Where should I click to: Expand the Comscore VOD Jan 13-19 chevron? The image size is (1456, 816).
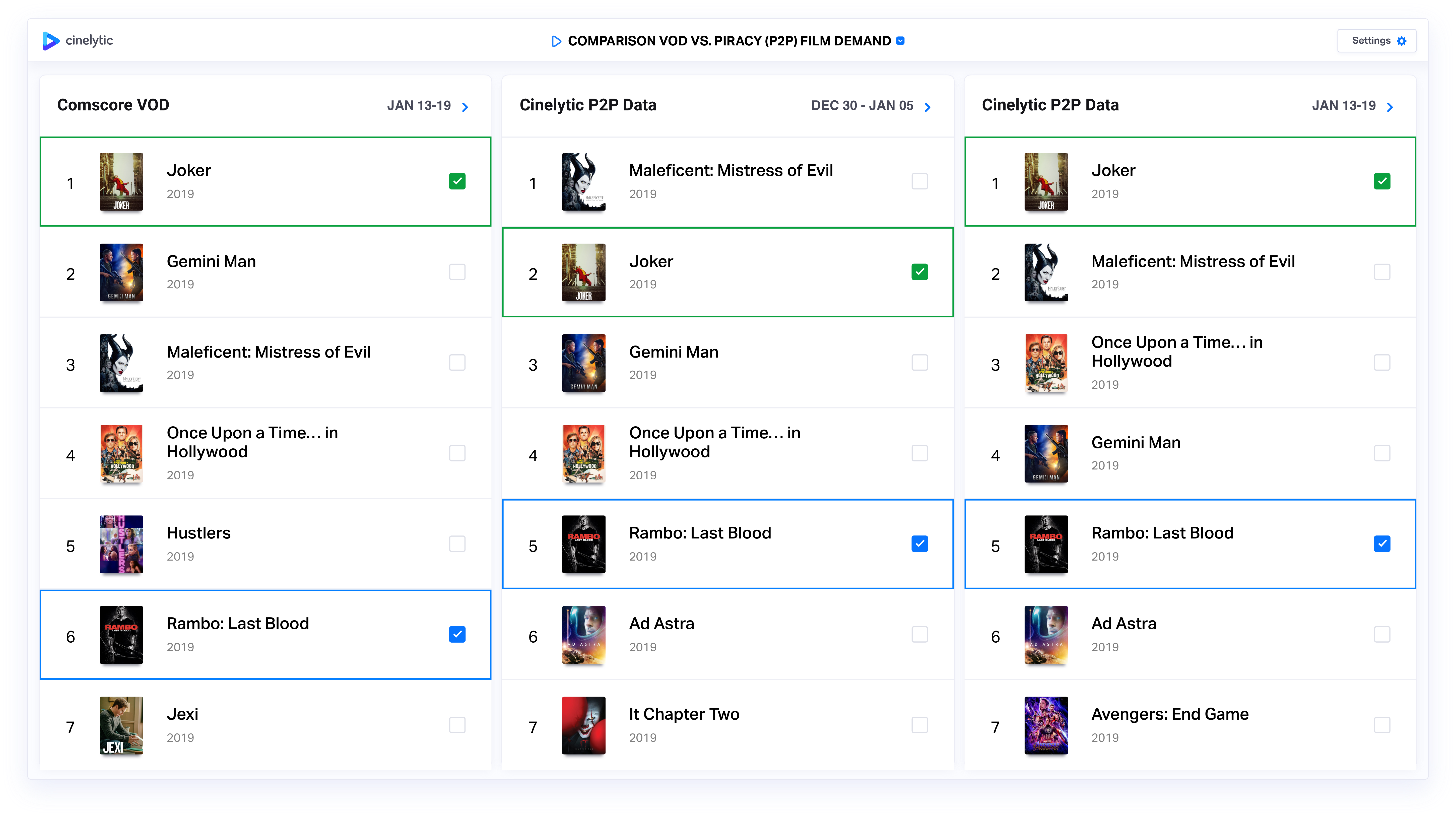465,107
